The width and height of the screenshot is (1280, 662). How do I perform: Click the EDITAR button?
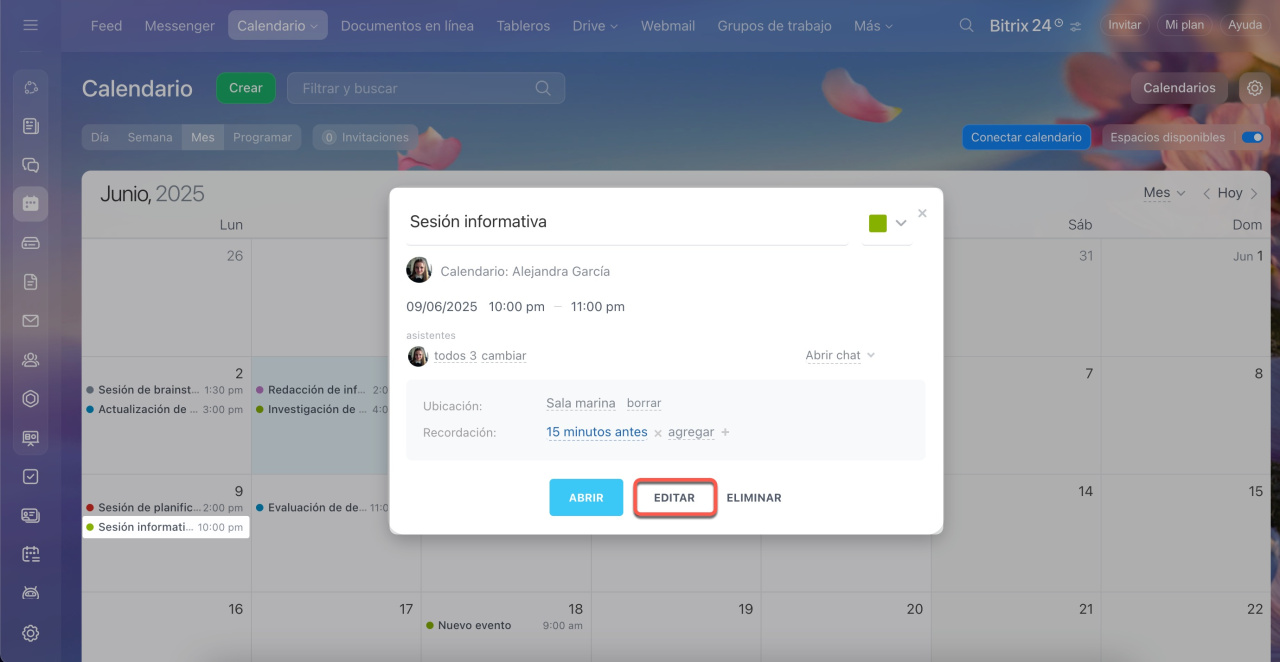tap(674, 497)
